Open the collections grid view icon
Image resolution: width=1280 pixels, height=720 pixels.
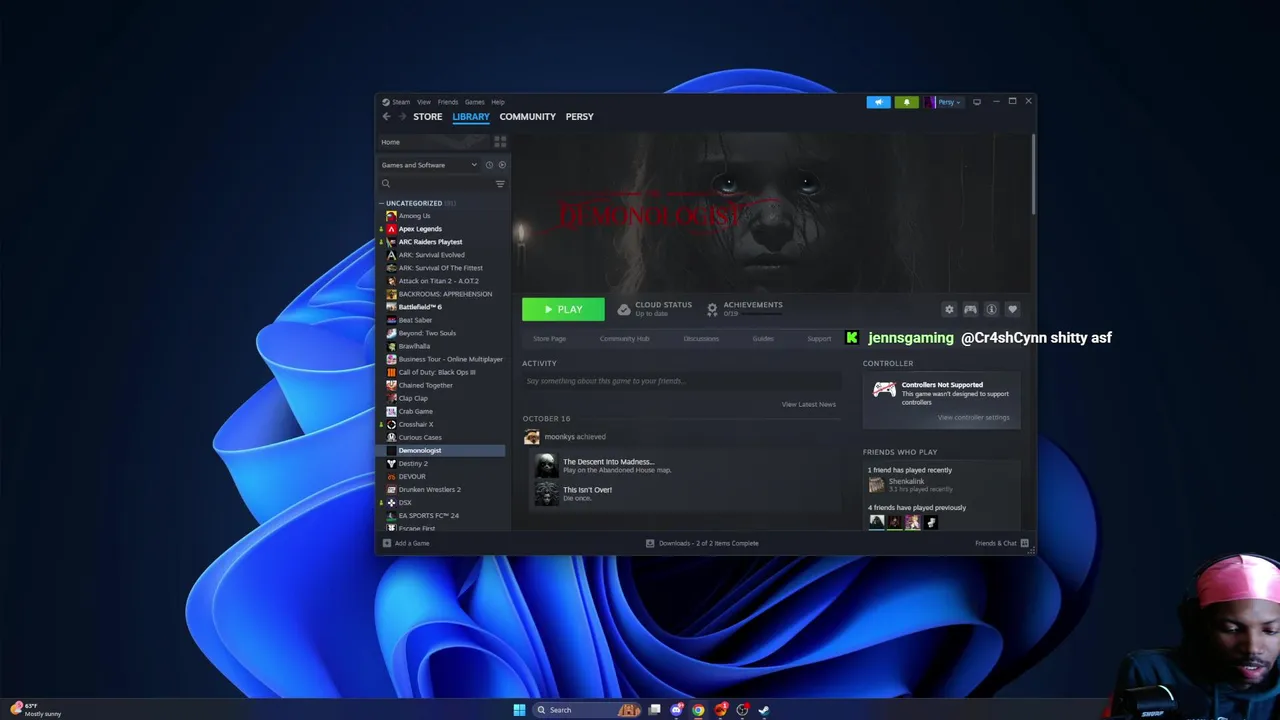tap(500, 142)
